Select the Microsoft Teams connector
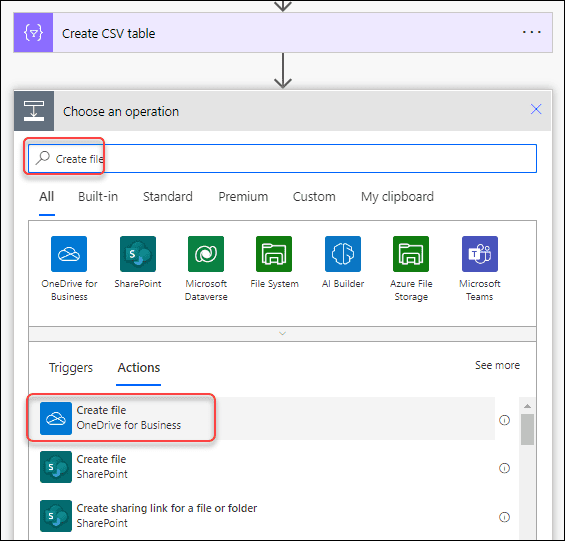The image size is (565, 541). click(480, 269)
